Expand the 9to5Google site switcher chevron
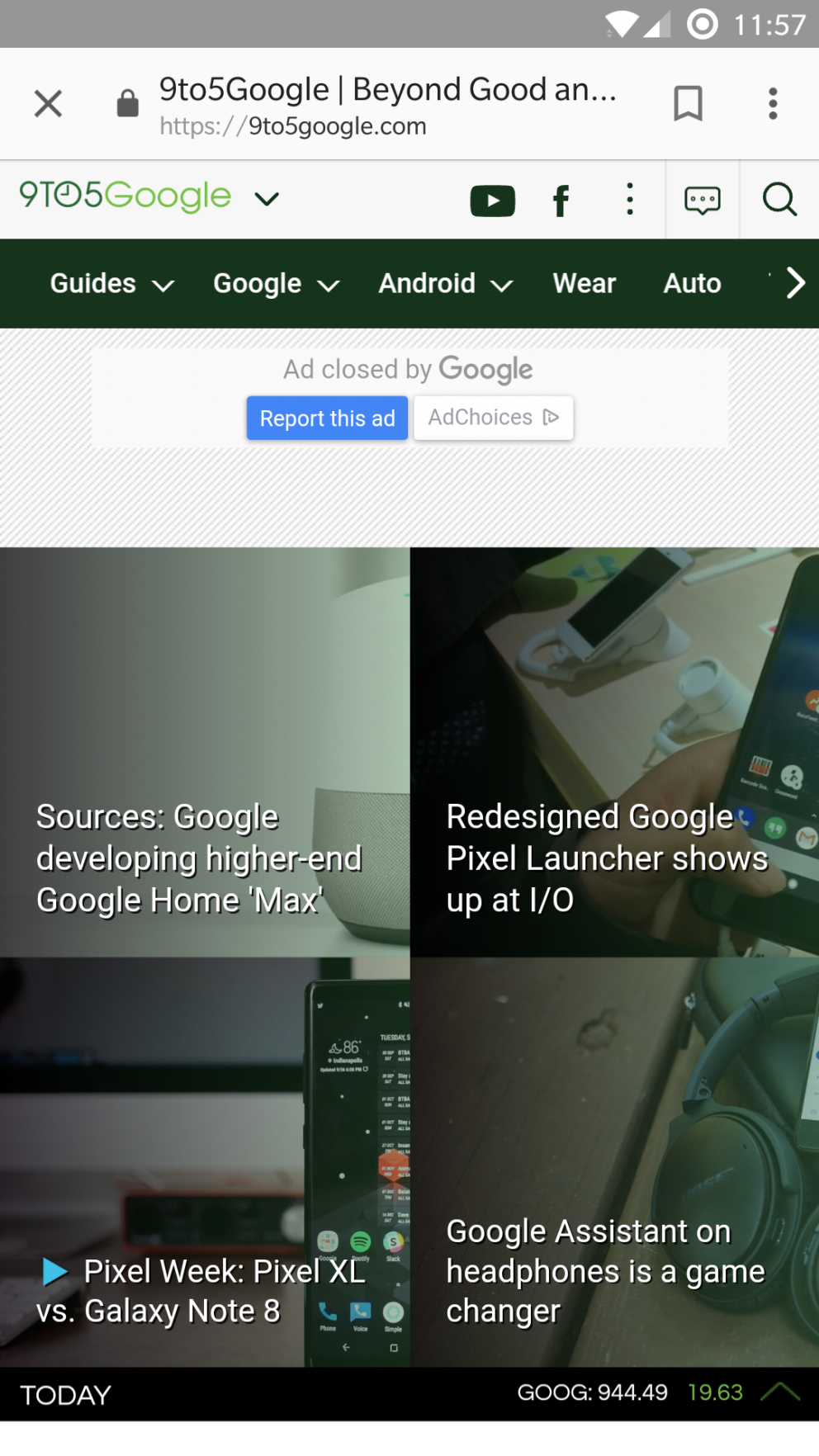The height and width of the screenshot is (1456, 819). pos(267,199)
